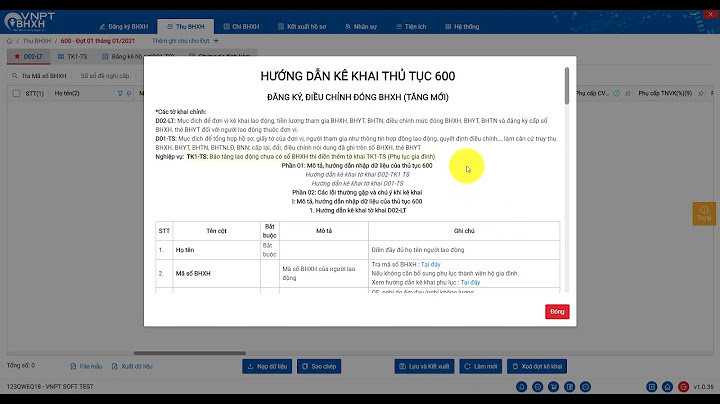
Task: Click the Làm mới refresh button
Action: (x=480, y=366)
